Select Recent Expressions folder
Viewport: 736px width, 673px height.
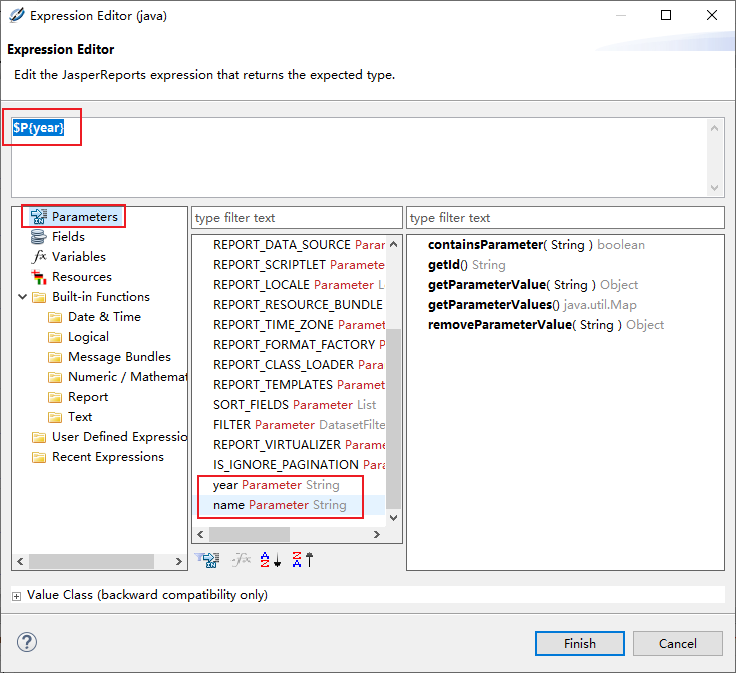click(107, 457)
